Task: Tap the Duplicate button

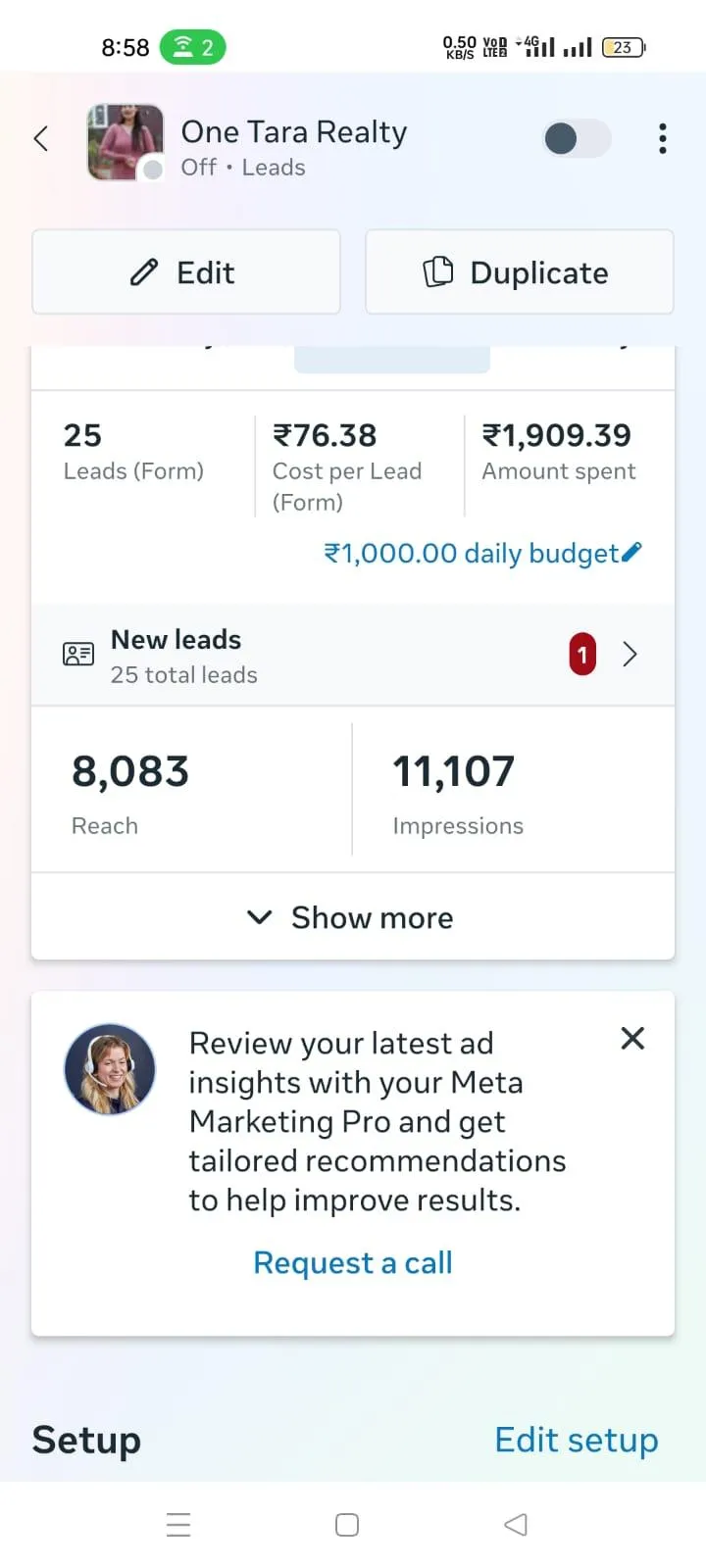Action: pos(520,272)
